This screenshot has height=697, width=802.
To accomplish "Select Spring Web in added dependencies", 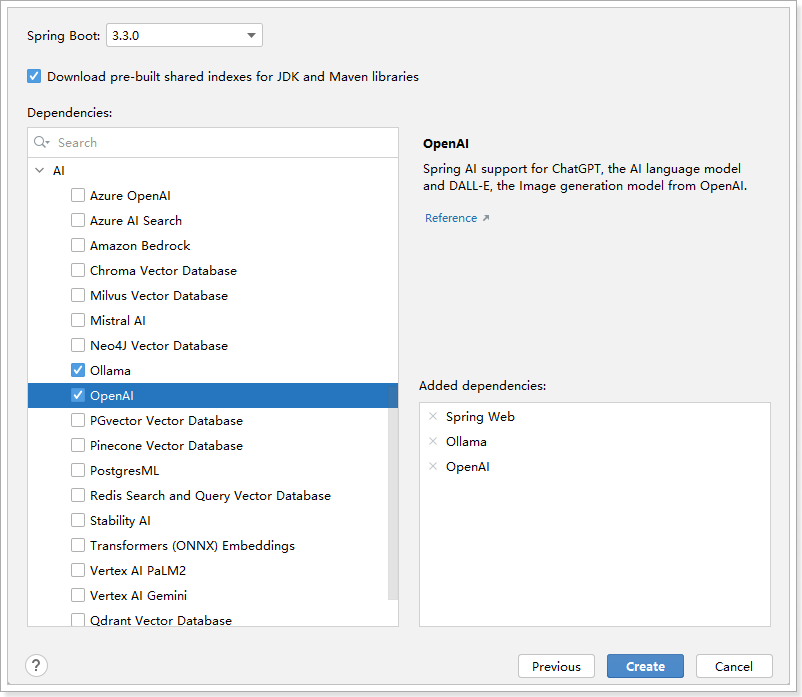I will click(x=480, y=417).
